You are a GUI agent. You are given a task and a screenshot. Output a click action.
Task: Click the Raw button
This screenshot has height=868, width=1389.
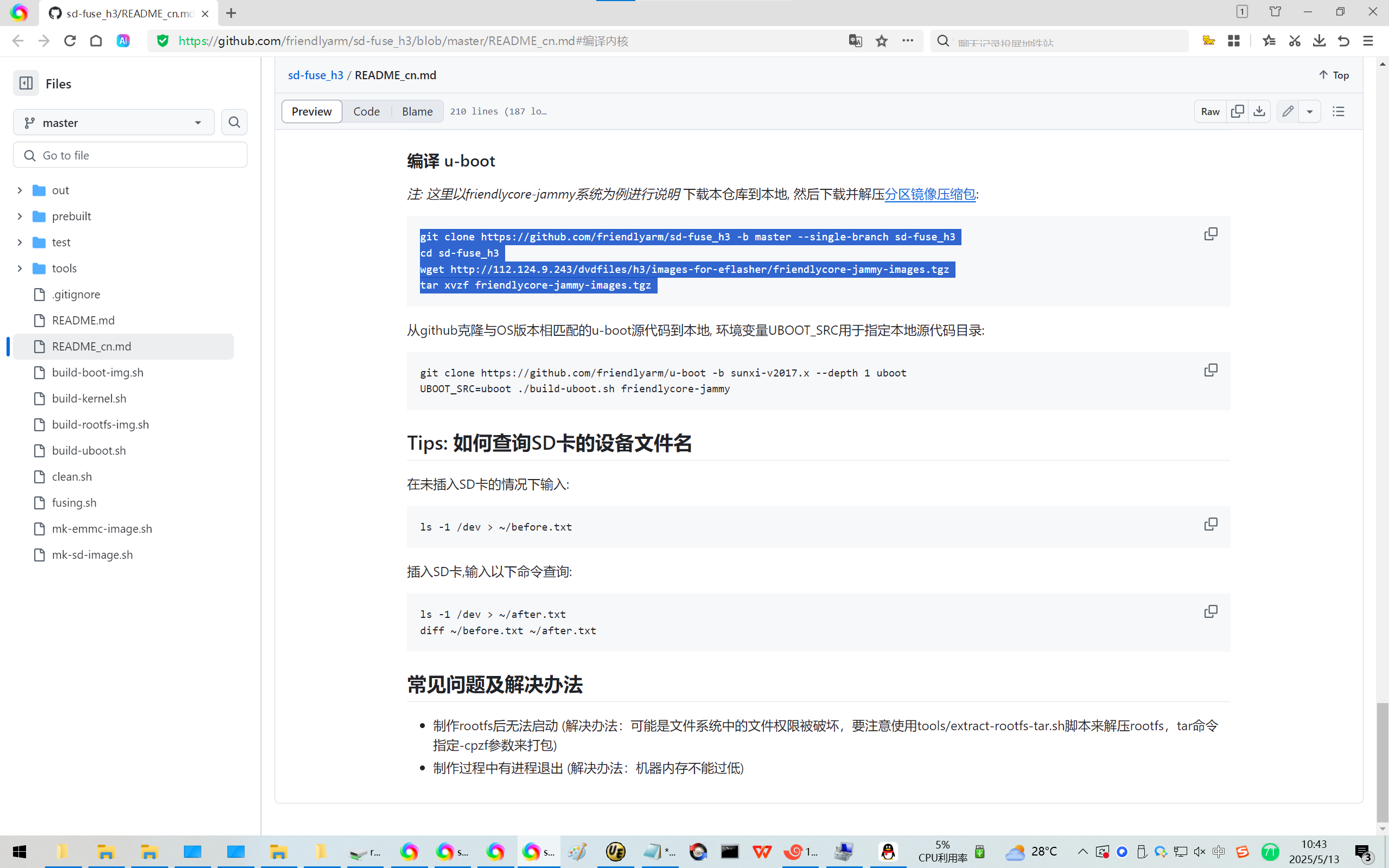pos(1210,111)
